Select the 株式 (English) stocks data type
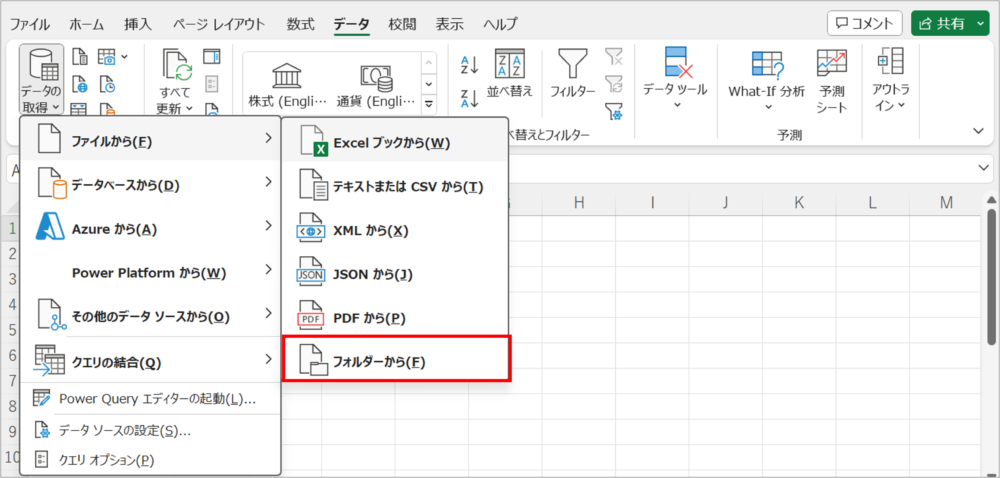This screenshot has height=478, width=1000. tap(287, 85)
